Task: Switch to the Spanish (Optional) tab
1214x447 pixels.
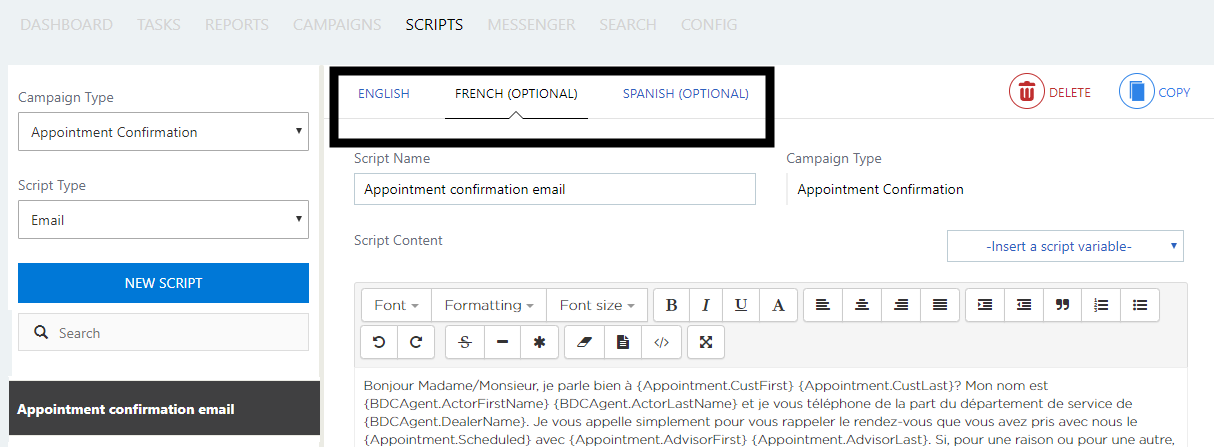Action: point(685,94)
